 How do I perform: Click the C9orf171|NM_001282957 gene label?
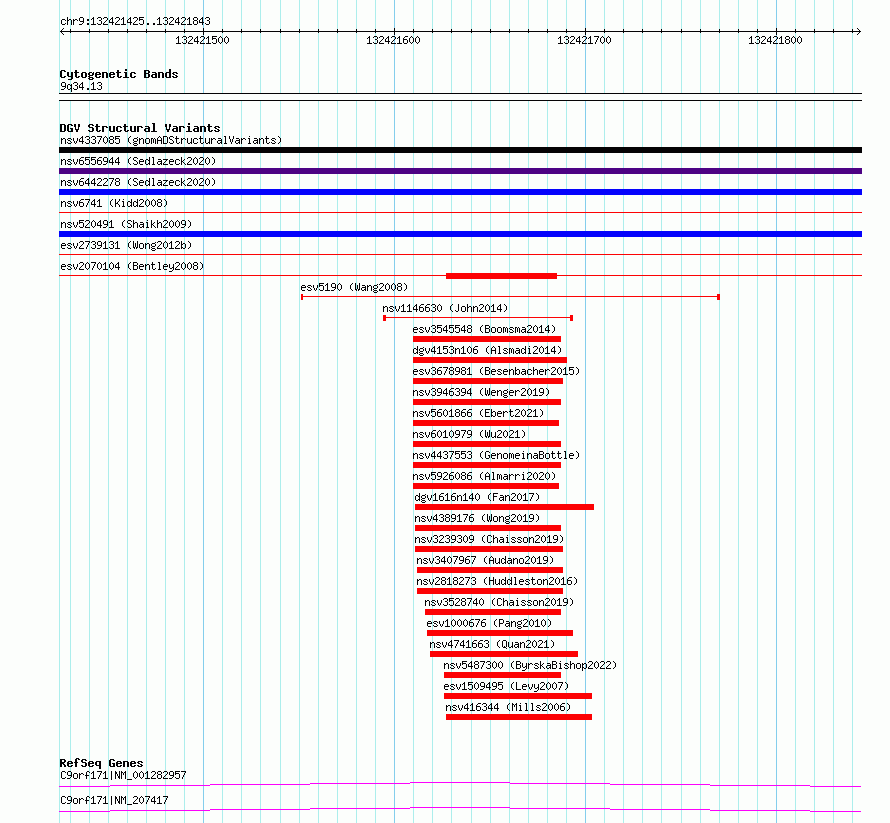[123, 775]
